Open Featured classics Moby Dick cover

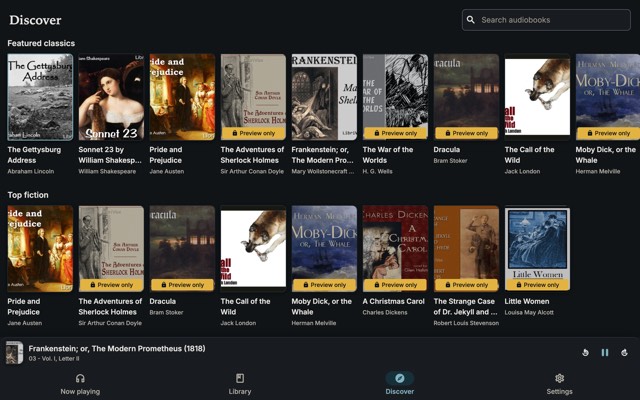pyautogui.click(x=608, y=97)
